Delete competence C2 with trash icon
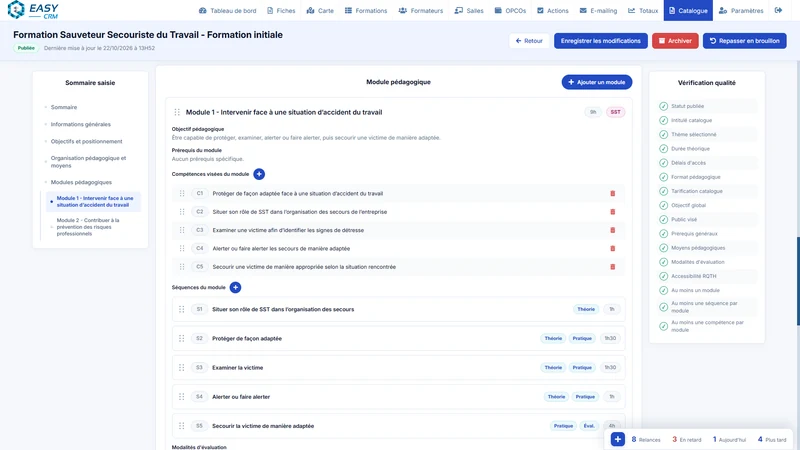The width and height of the screenshot is (800, 450). pyautogui.click(x=612, y=212)
